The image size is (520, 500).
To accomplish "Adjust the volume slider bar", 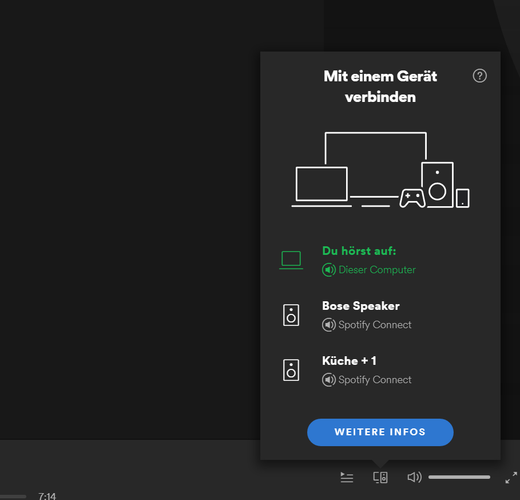I will (459, 477).
